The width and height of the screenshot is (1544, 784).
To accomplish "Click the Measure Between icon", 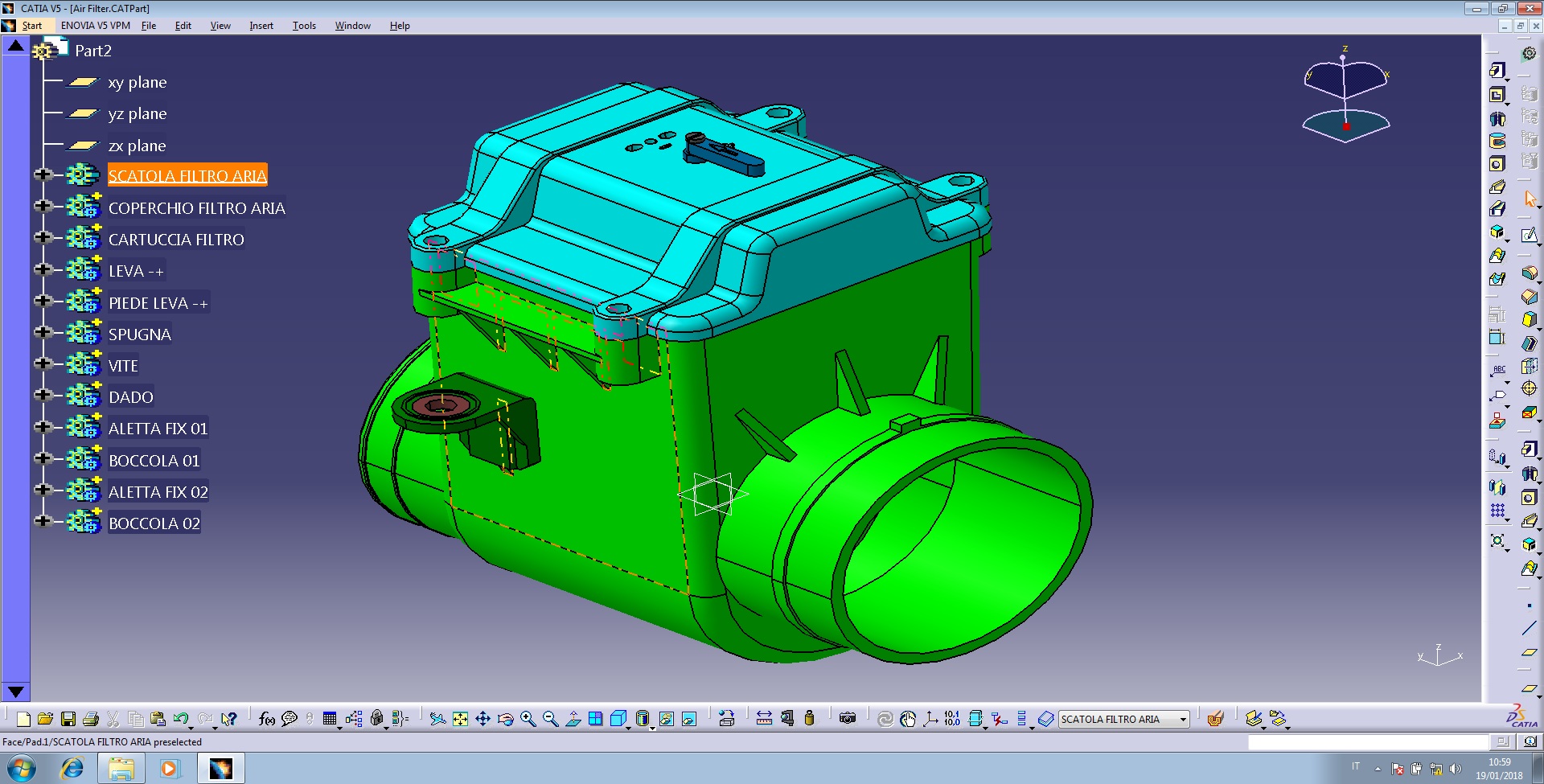I will 764,719.
